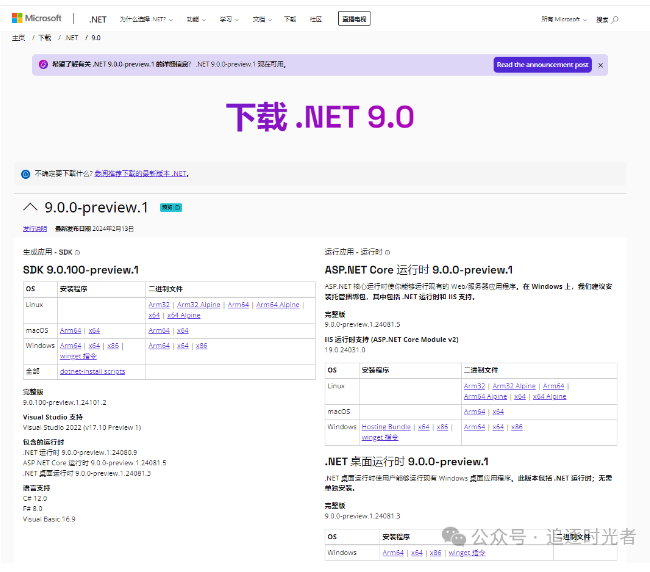Viewport: 650px width, 572px height.
Task: Click the Read the announcement post button
Action: coord(543,65)
